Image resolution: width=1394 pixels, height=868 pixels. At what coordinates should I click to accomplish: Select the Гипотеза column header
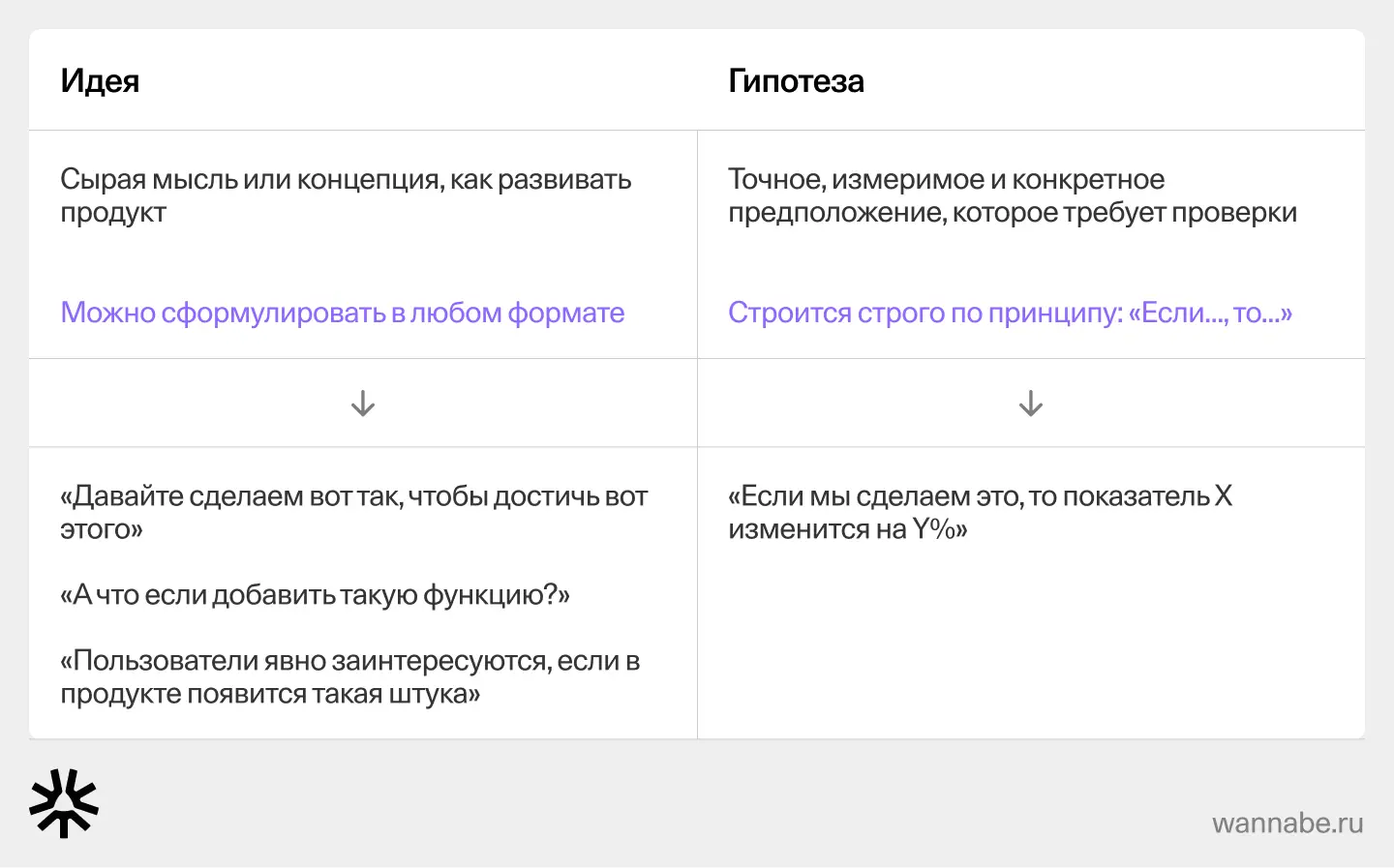point(796,81)
